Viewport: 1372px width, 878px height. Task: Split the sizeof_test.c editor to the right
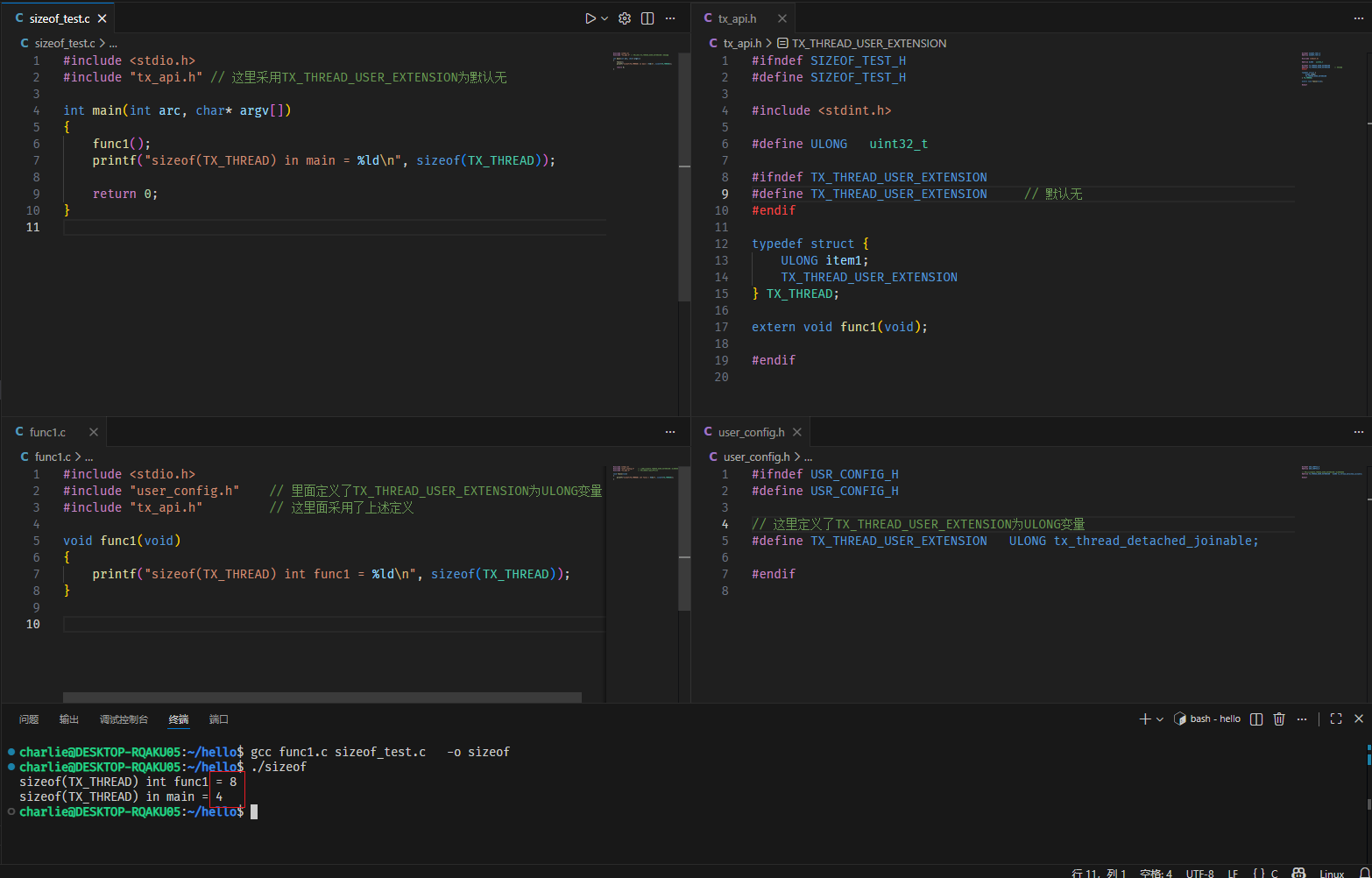coord(647,18)
